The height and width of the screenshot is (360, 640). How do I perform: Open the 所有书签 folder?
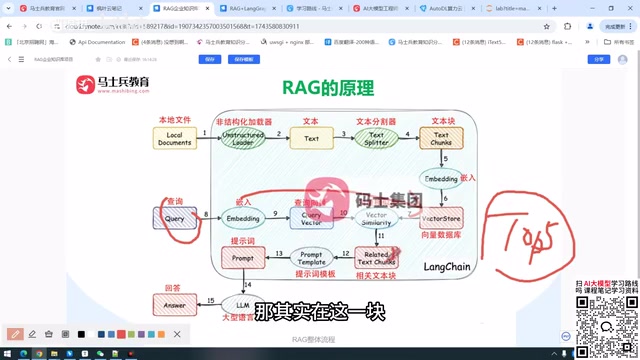619,42
